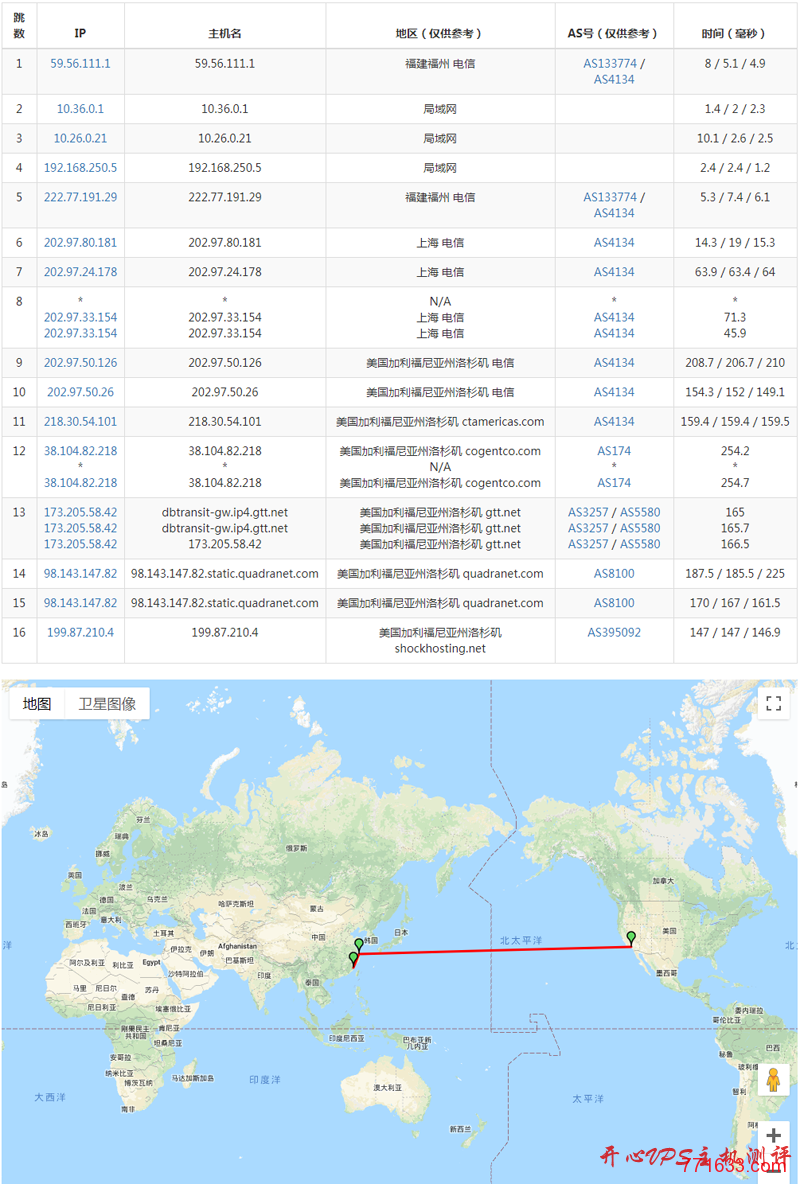The height and width of the screenshot is (1184, 800).
Task: Toggle fullscreen view of the map
Action: point(773,704)
